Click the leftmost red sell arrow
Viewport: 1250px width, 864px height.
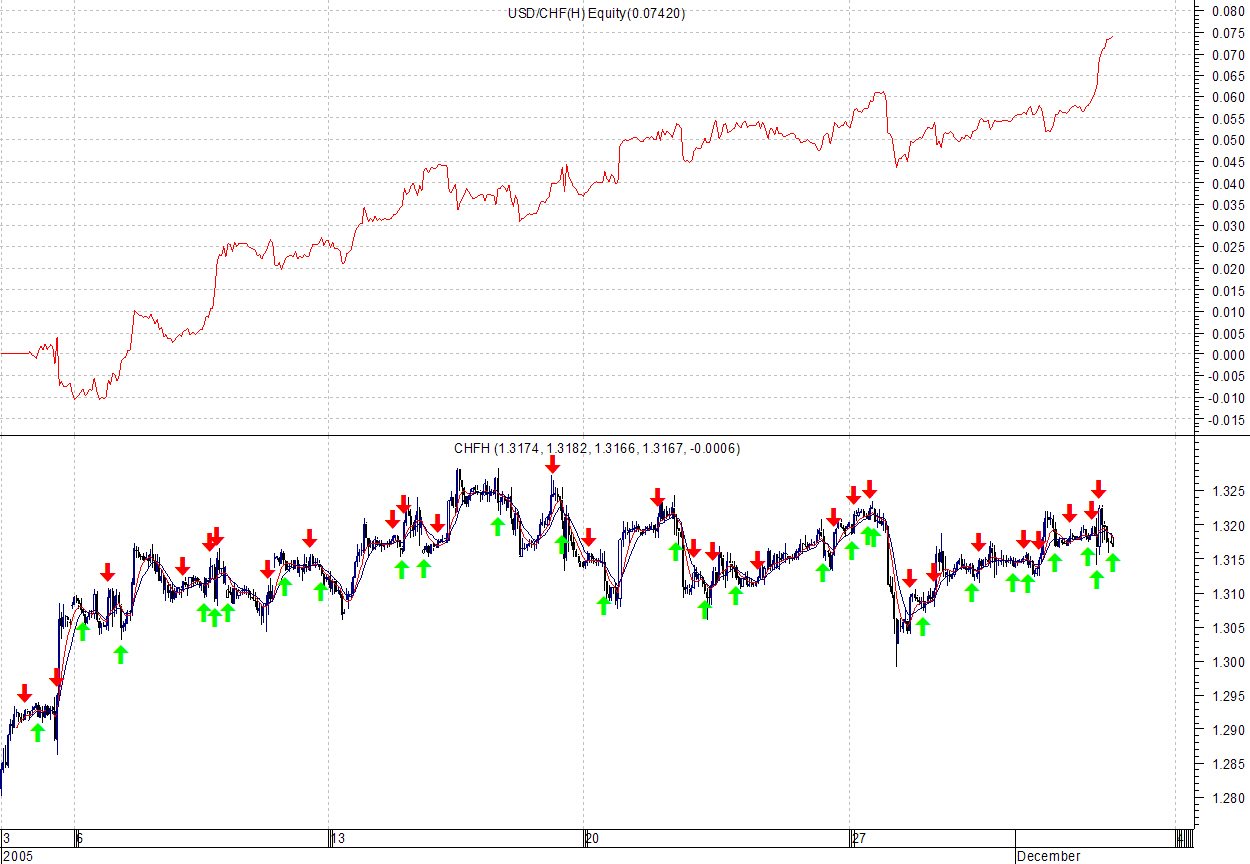point(24,693)
